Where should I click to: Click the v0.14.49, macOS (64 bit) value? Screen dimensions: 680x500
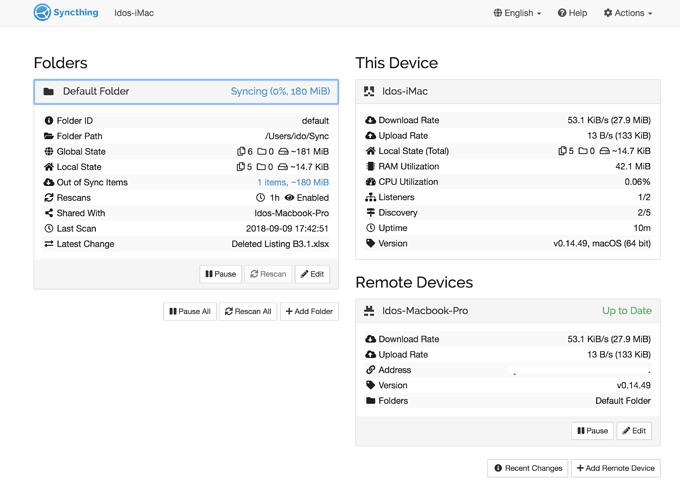pyautogui.click(x=602, y=243)
